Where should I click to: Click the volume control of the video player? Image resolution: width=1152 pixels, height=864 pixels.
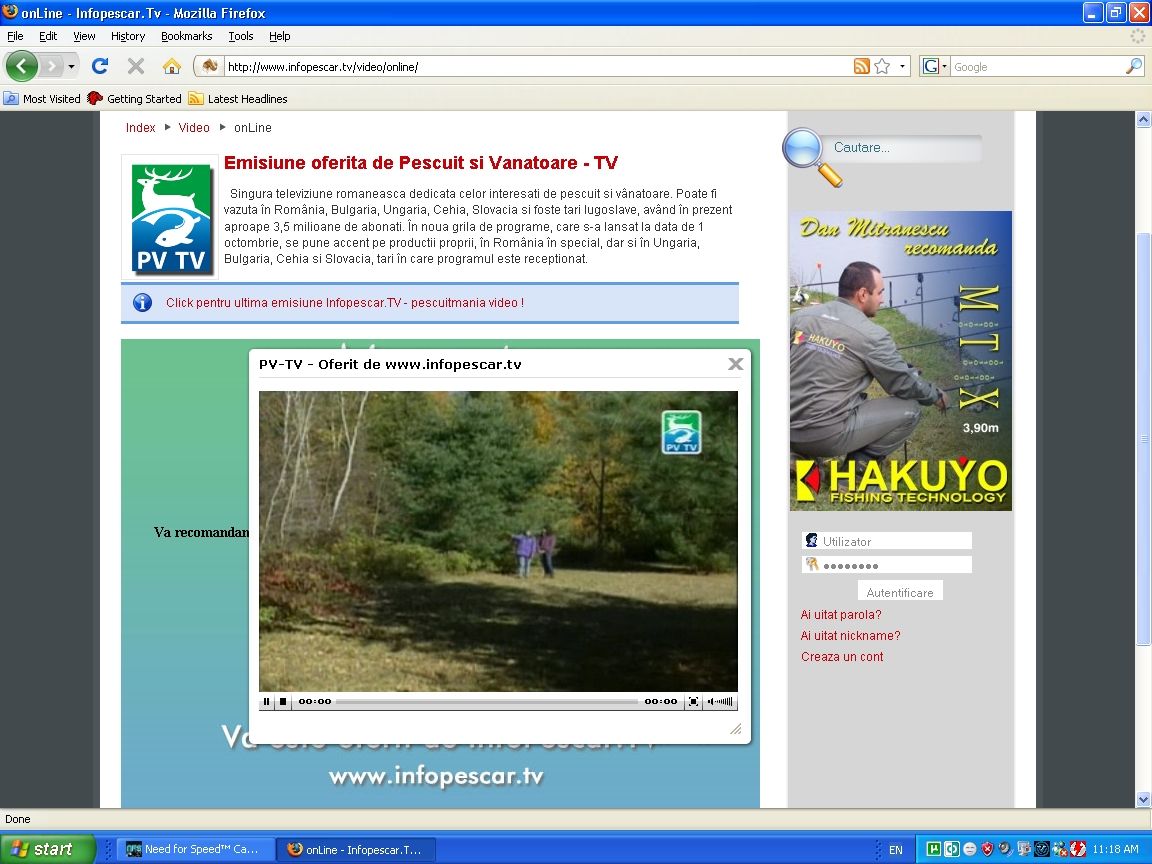point(721,702)
